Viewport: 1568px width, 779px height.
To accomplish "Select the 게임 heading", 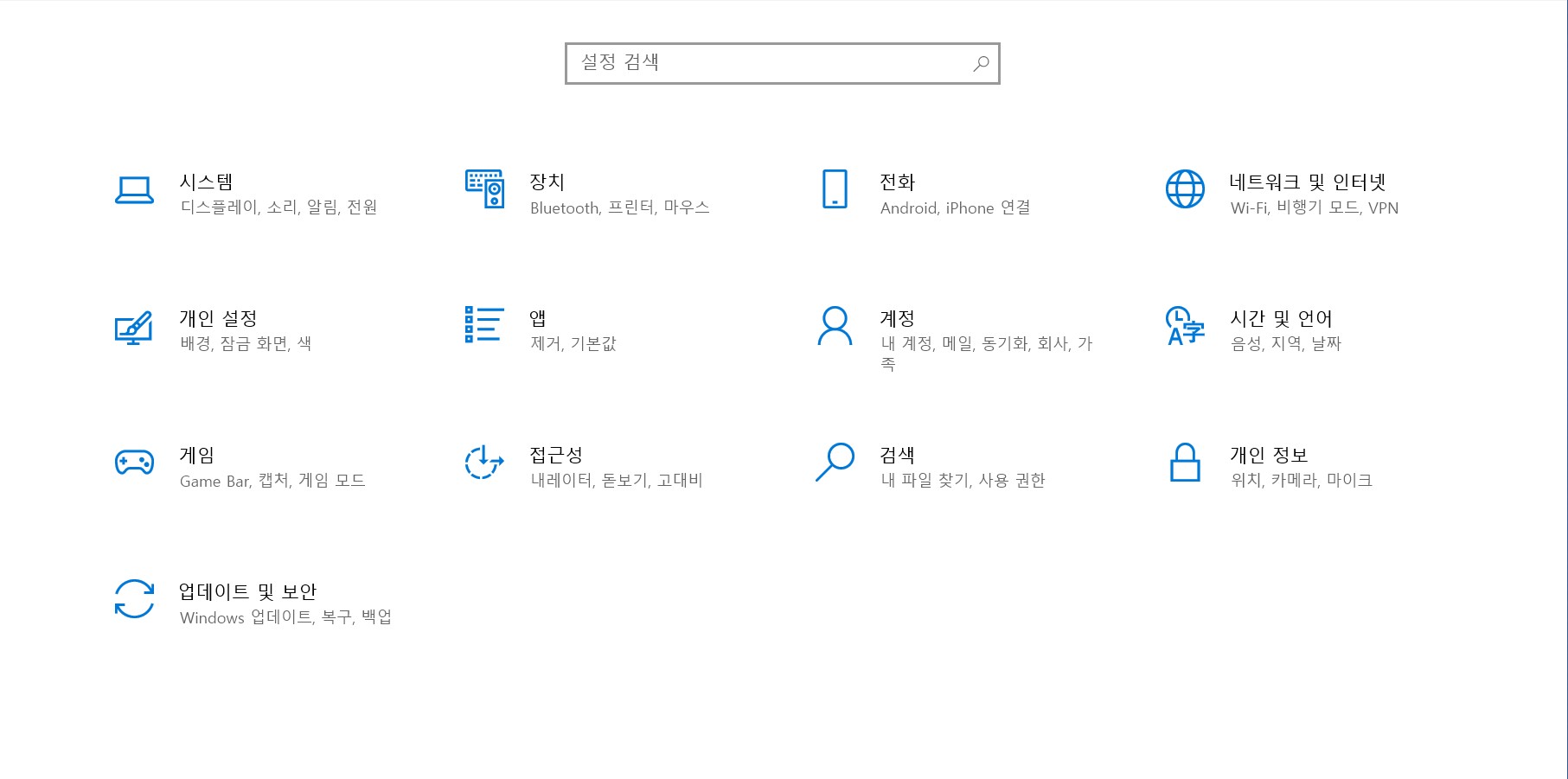I will click(x=196, y=456).
